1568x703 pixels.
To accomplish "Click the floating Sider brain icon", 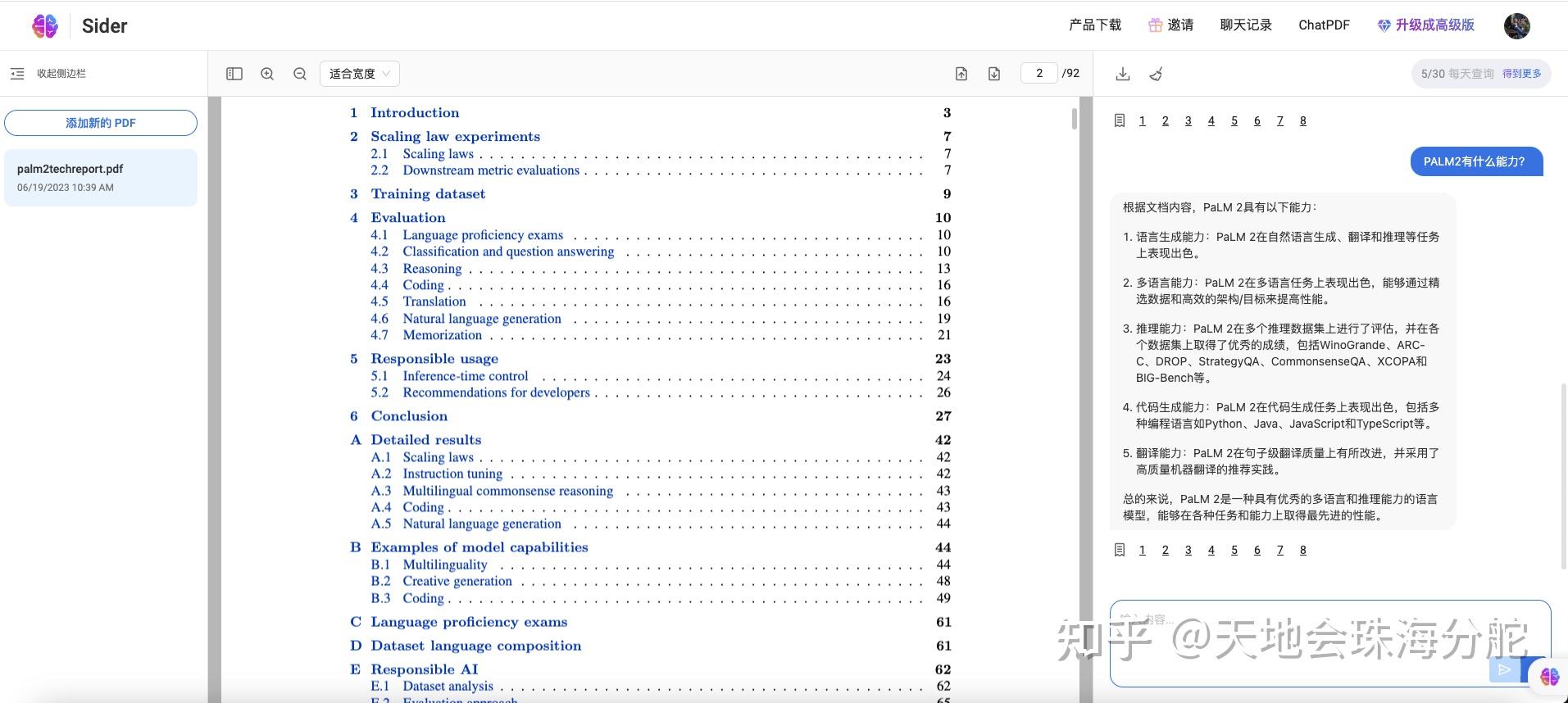I will pyautogui.click(x=1549, y=677).
